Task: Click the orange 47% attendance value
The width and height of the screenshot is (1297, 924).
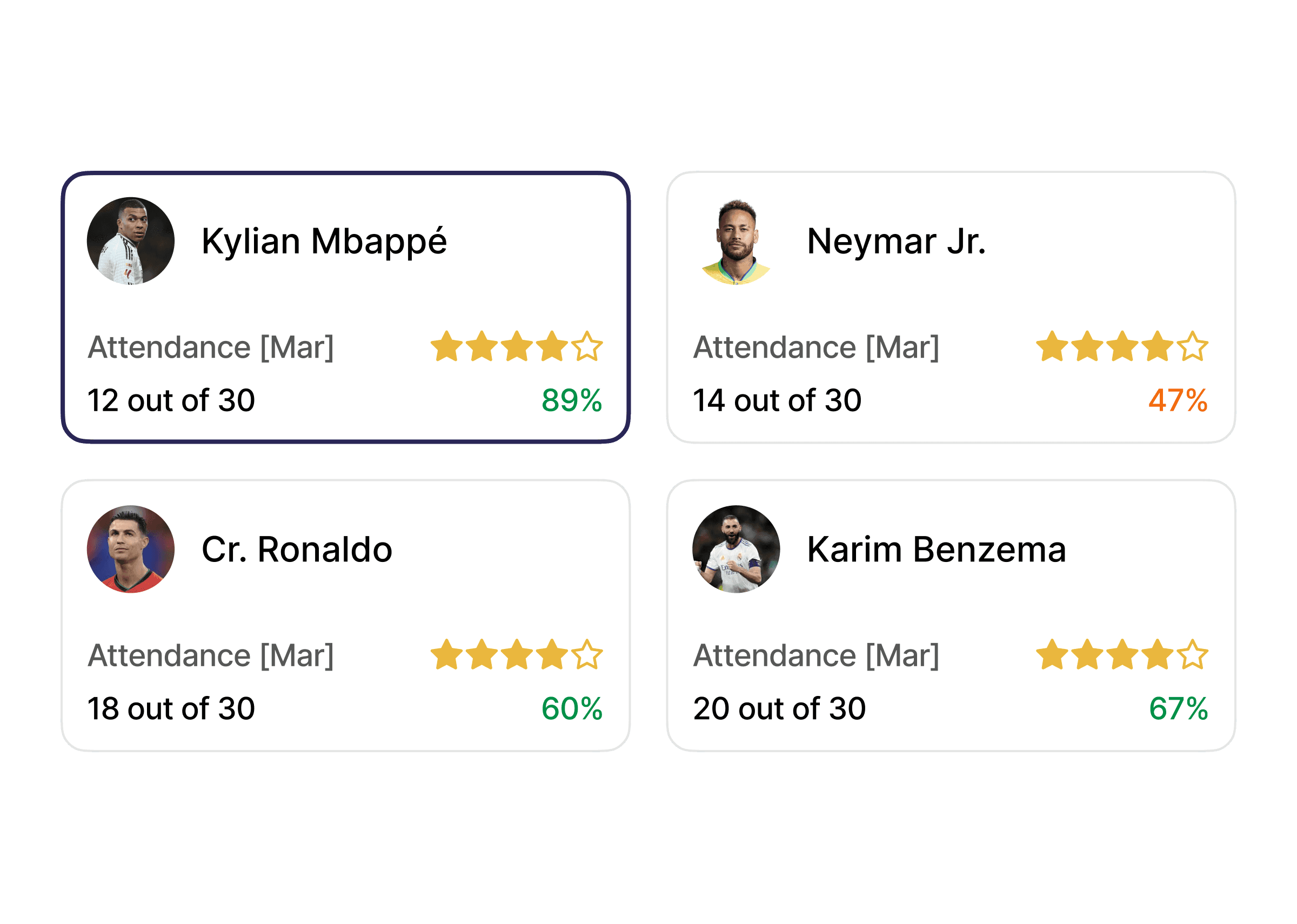Action: coord(1178,400)
